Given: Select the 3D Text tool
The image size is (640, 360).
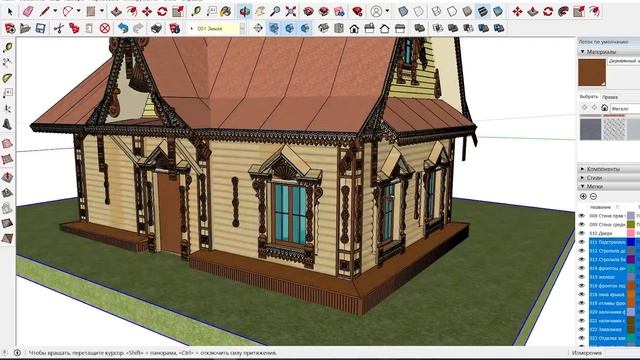Looking at the screenshot, I should click(7, 124).
